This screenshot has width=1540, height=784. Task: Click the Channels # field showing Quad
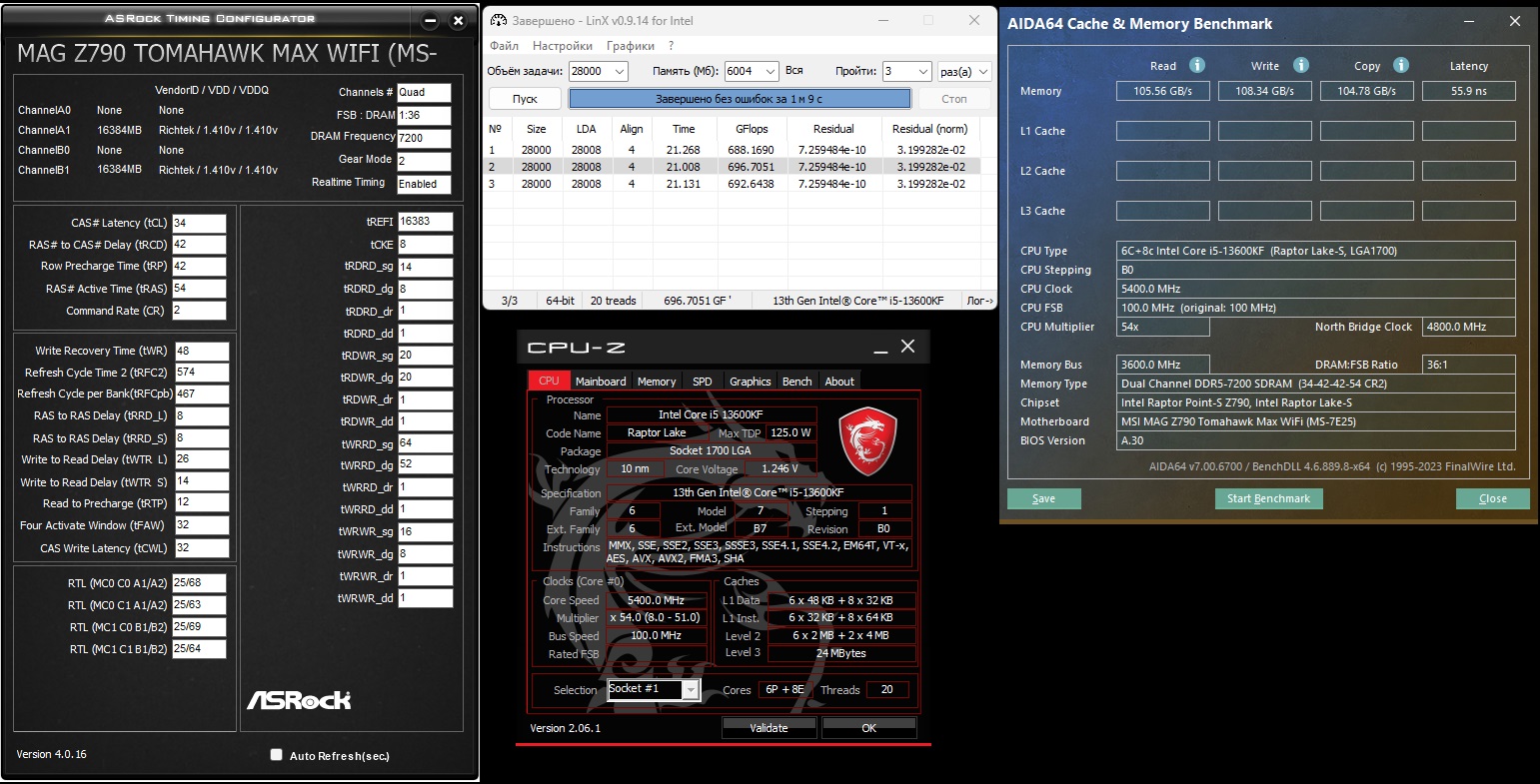click(x=424, y=92)
